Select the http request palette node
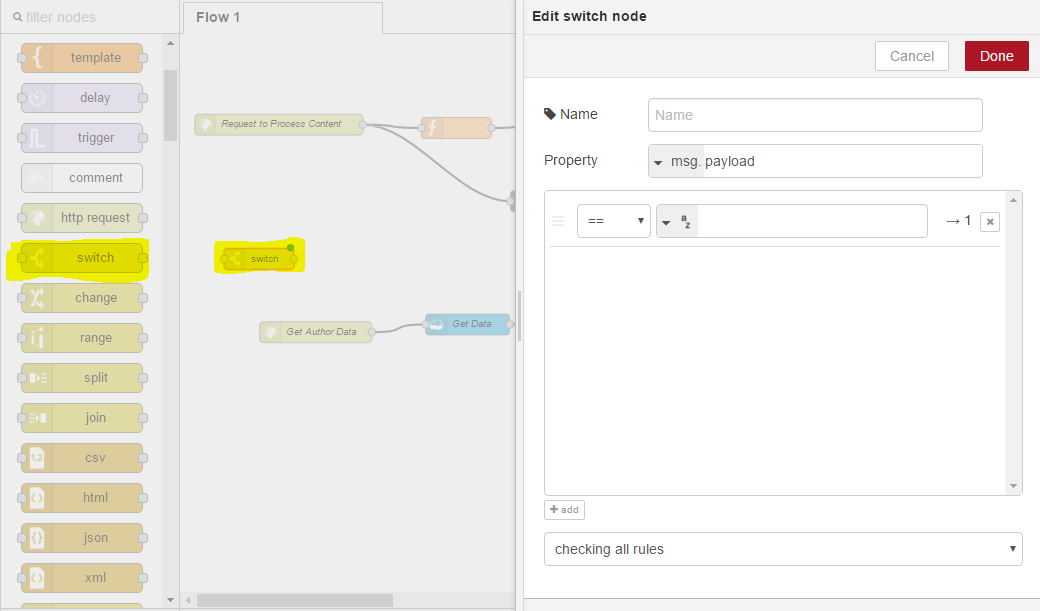The width and height of the screenshot is (1040, 611). click(x=82, y=218)
